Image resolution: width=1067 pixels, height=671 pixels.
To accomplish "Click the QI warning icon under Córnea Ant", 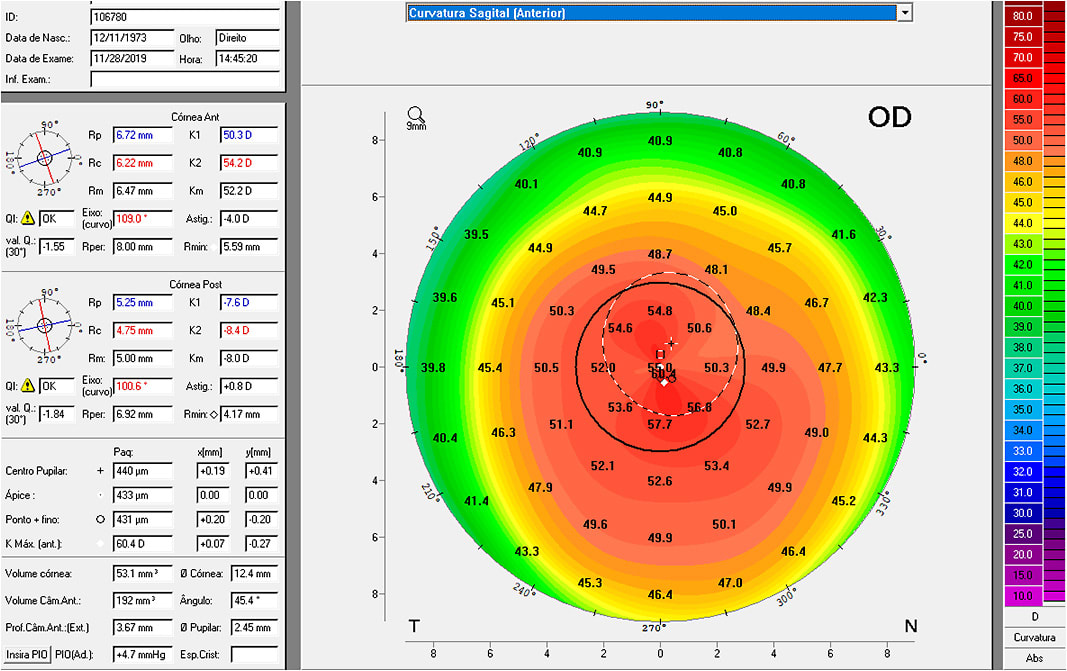I will 27,218.
